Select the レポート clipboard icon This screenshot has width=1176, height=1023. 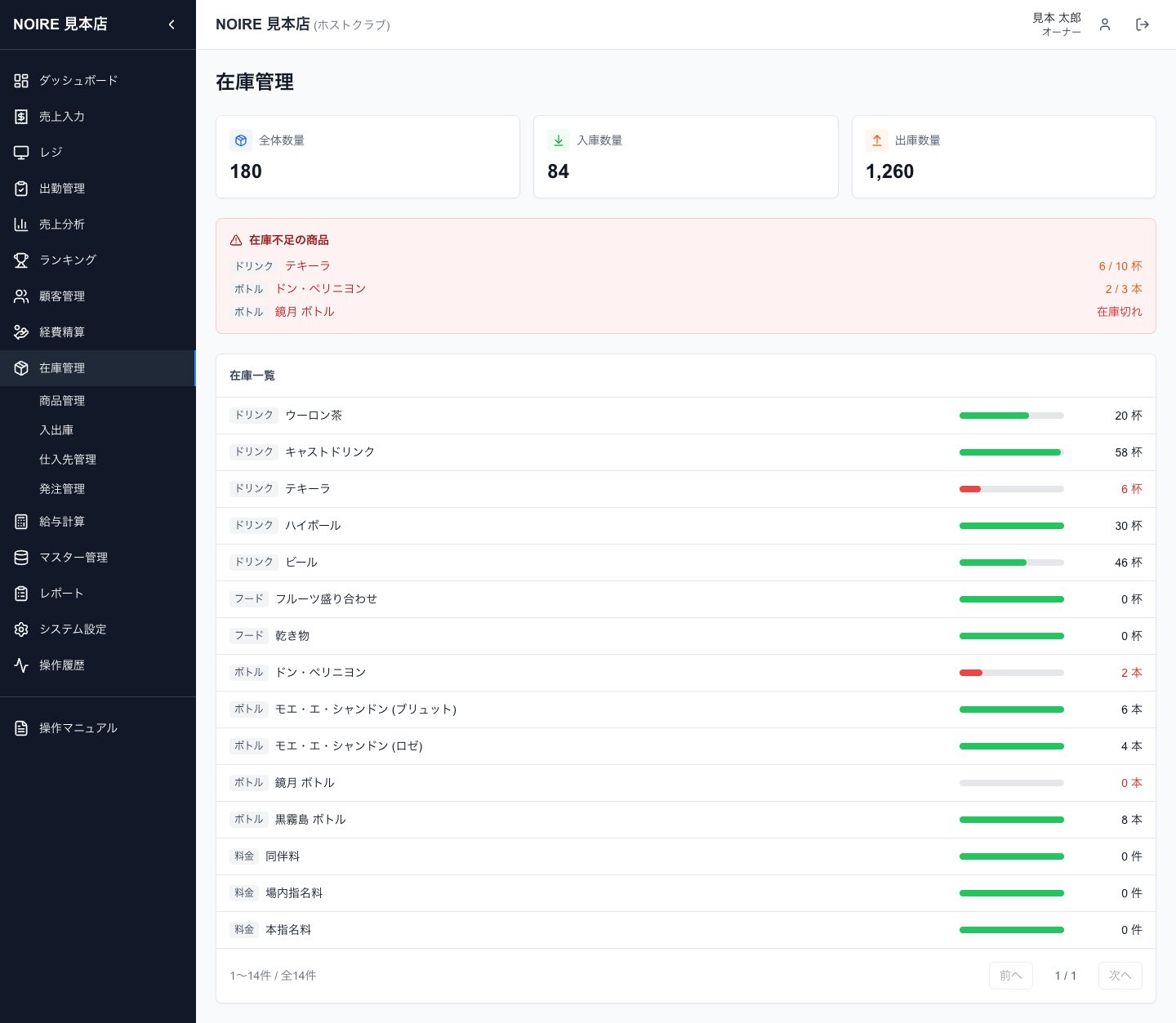pyautogui.click(x=21, y=594)
